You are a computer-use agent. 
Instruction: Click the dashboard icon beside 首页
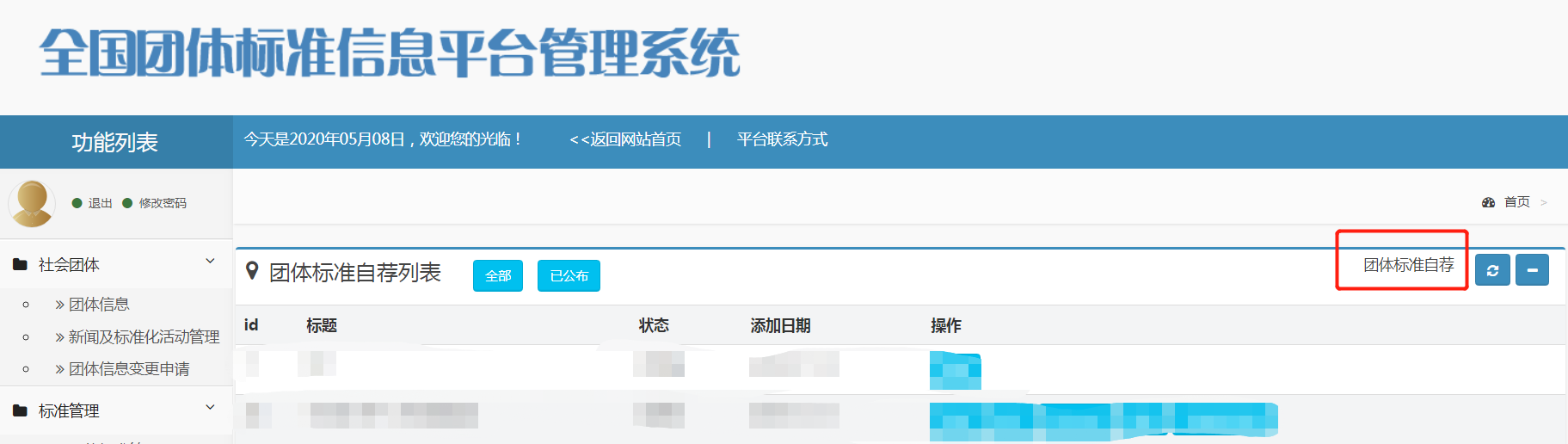click(x=1488, y=202)
